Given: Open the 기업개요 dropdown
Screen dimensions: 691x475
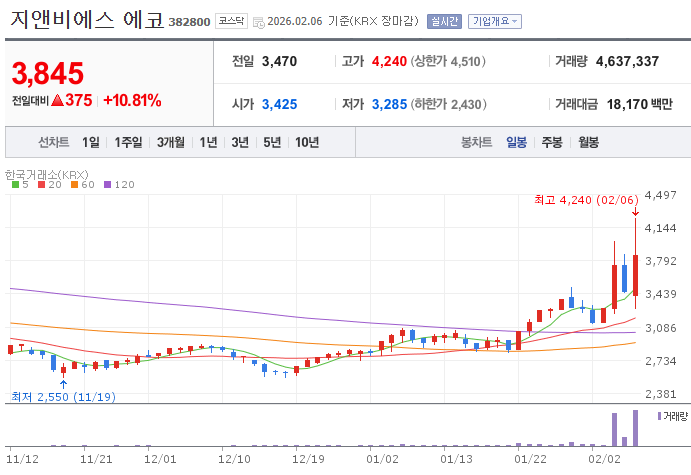Looking at the screenshot, I should [x=495, y=21].
